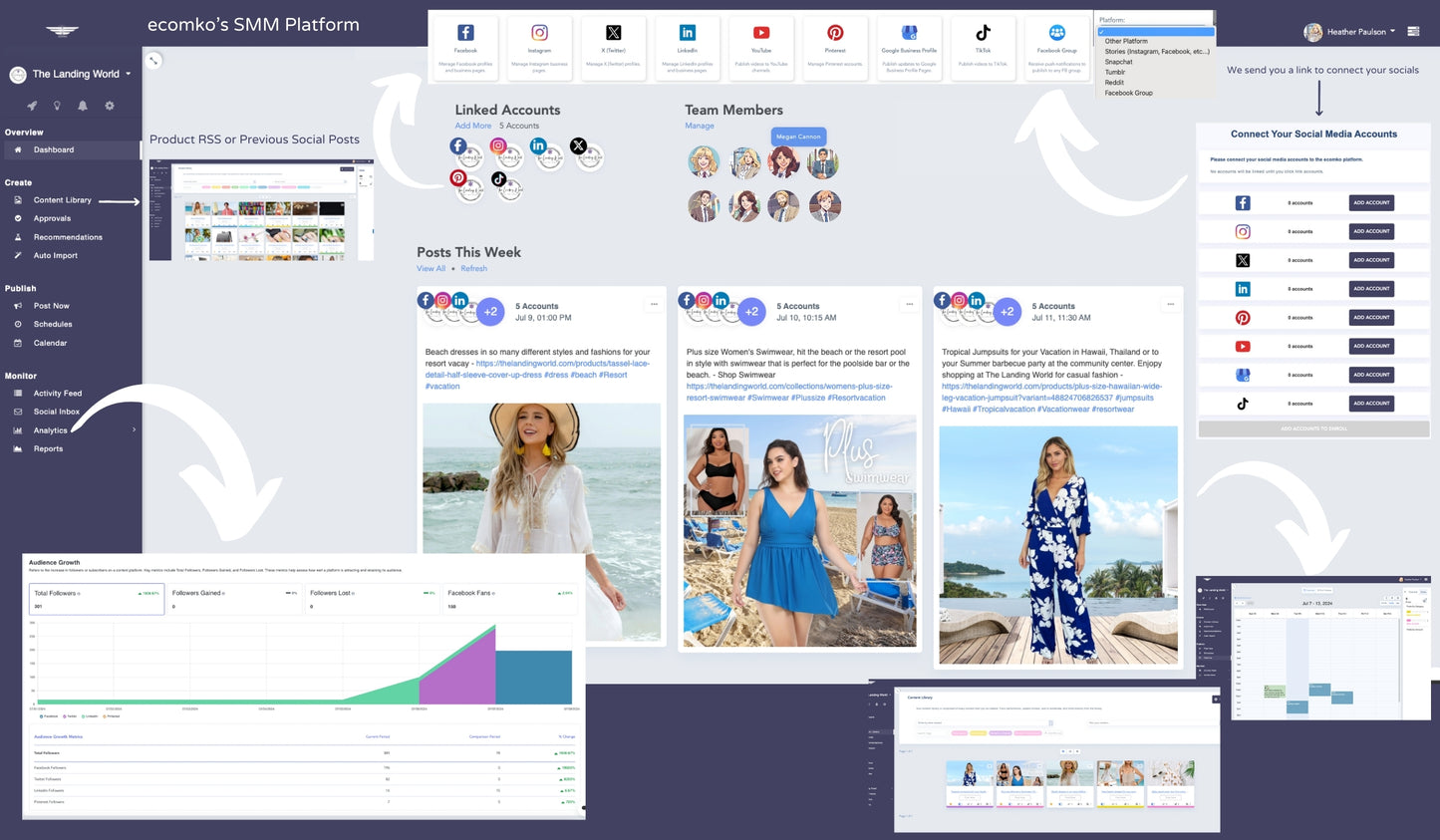Click the expand arrows icon beside the sidebar
The width and height of the screenshot is (1440, 840).
point(153,61)
